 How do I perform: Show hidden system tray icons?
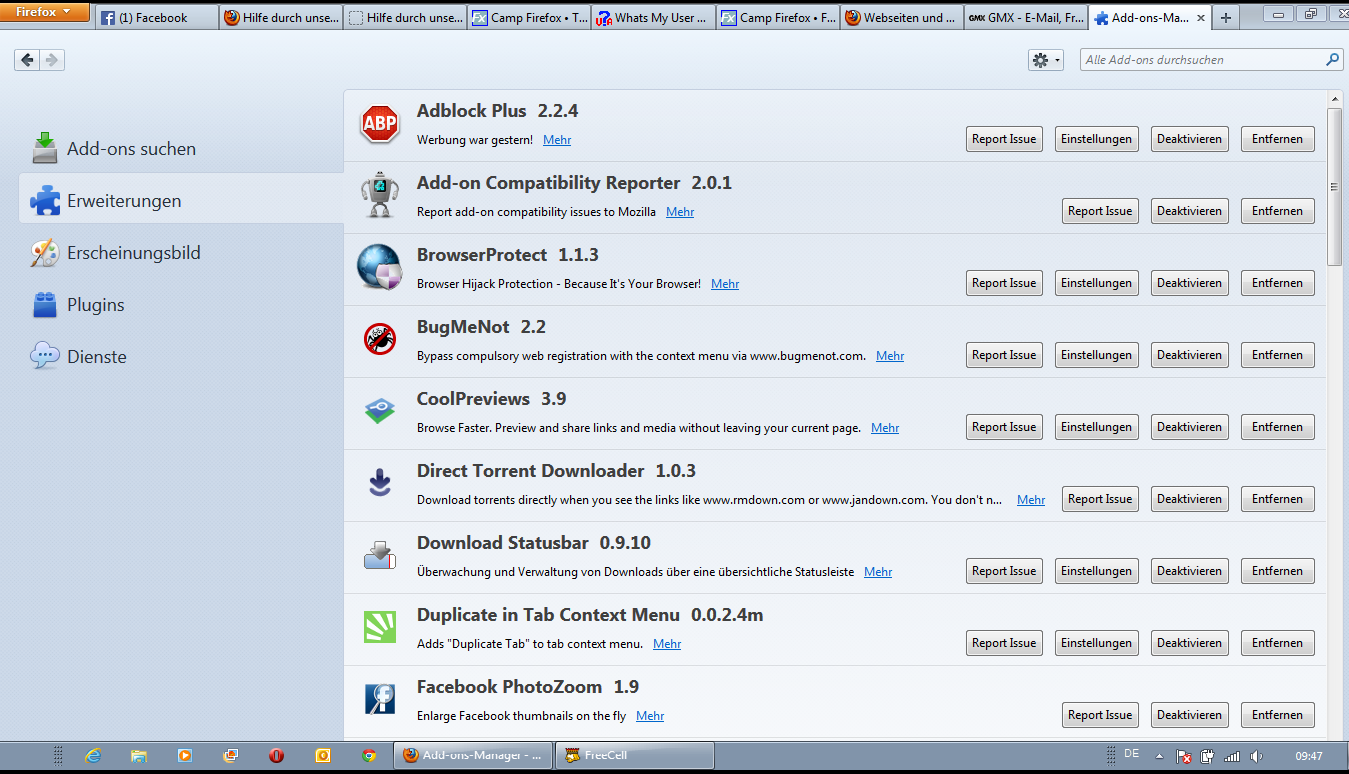point(1159,755)
